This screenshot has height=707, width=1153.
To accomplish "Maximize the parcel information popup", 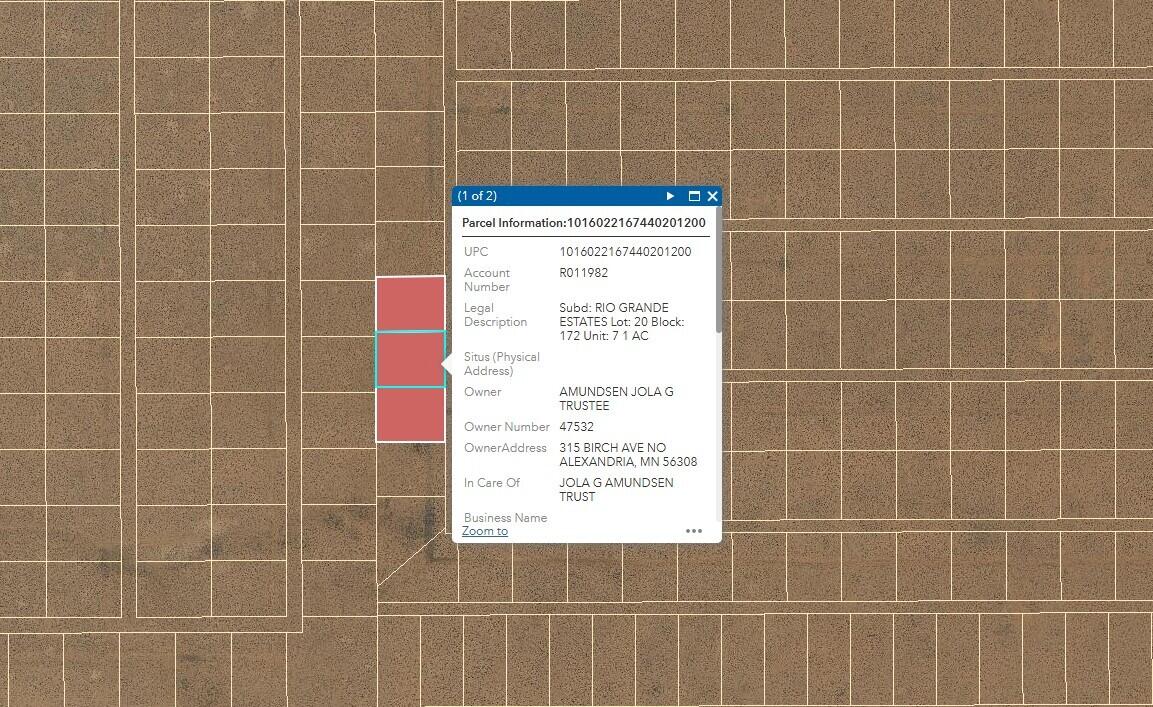I will pyautogui.click(x=693, y=196).
